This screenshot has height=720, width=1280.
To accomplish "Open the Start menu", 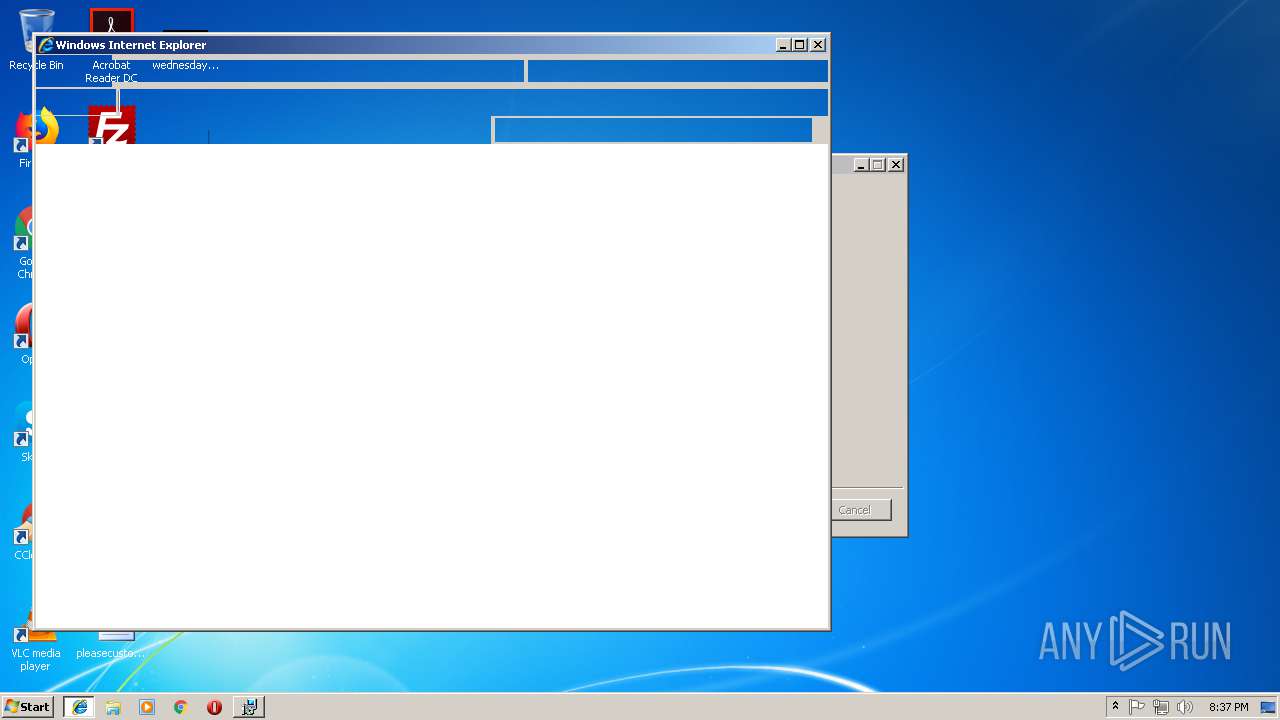I will [27, 707].
